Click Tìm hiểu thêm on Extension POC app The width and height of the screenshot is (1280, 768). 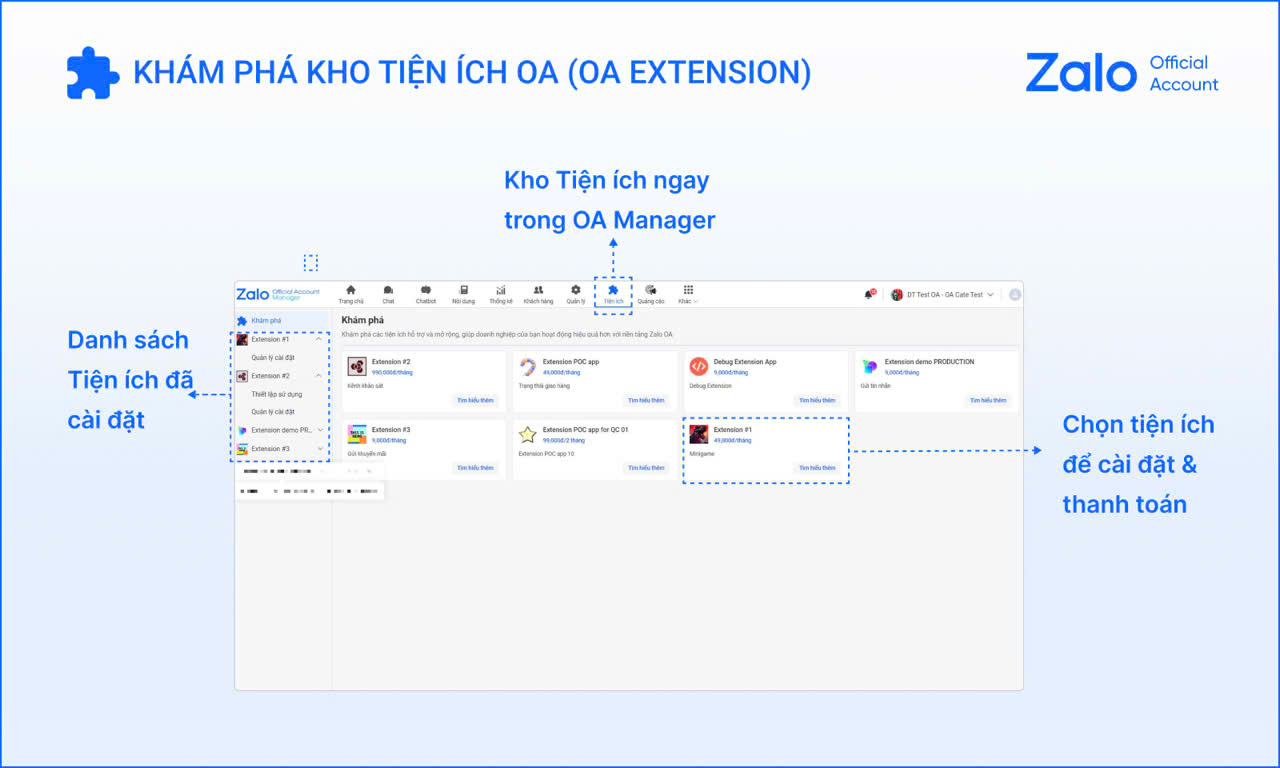[646, 400]
